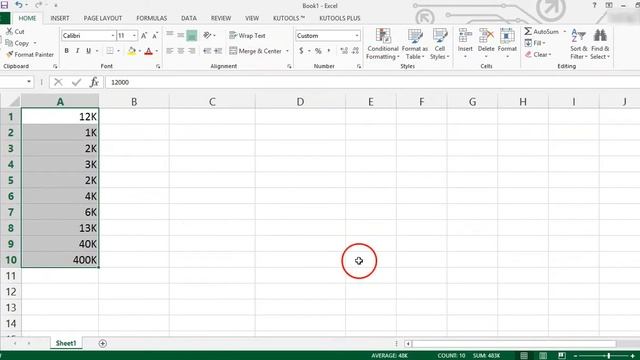Toggle Wrap Text
The width and height of the screenshot is (640, 360).
(247, 36)
